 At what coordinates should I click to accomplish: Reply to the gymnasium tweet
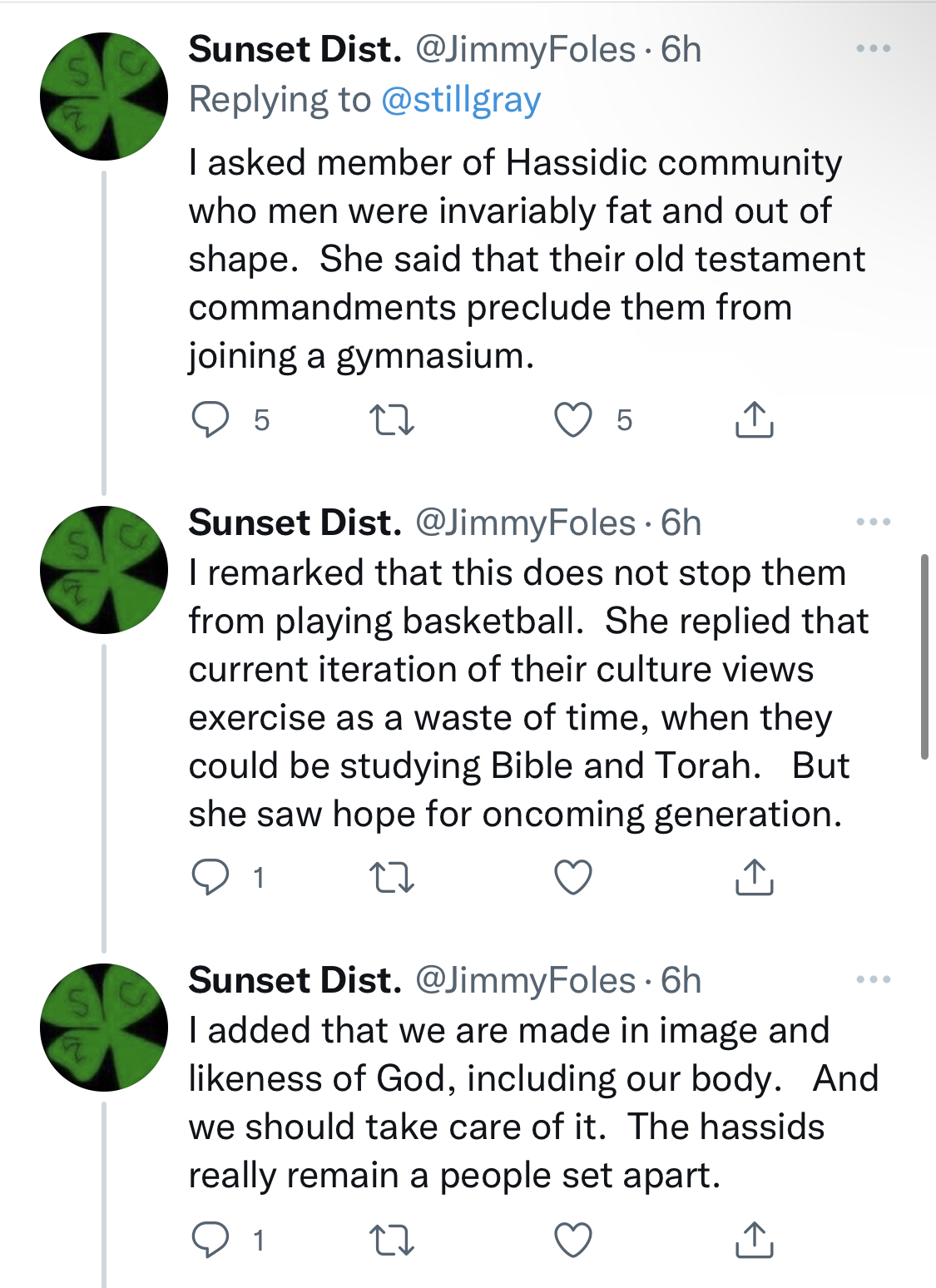210,419
